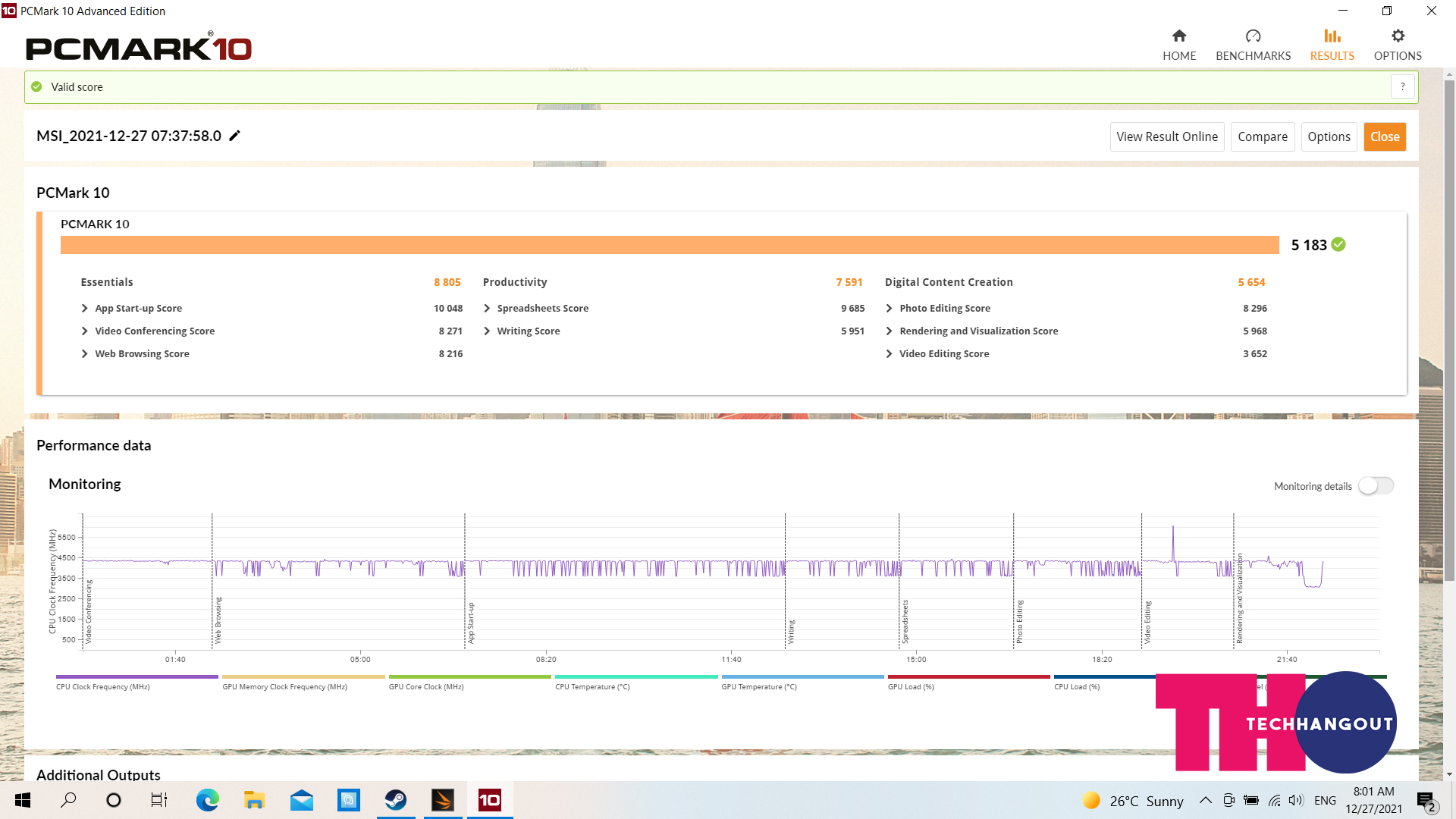This screenshot has width=1456, height=819.
Task: Switch to the RESULTS tab
Action: (x=1332, y=45)
